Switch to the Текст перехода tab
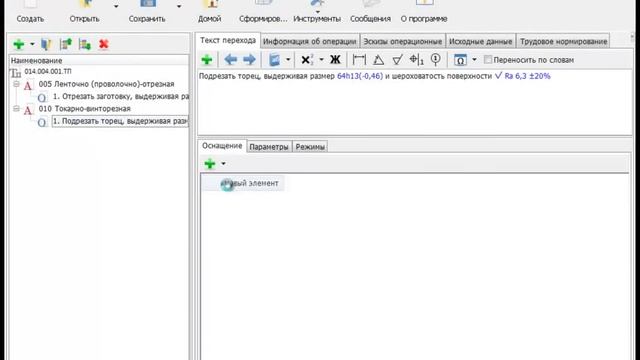The image size is (640, 360). point(228,40)
